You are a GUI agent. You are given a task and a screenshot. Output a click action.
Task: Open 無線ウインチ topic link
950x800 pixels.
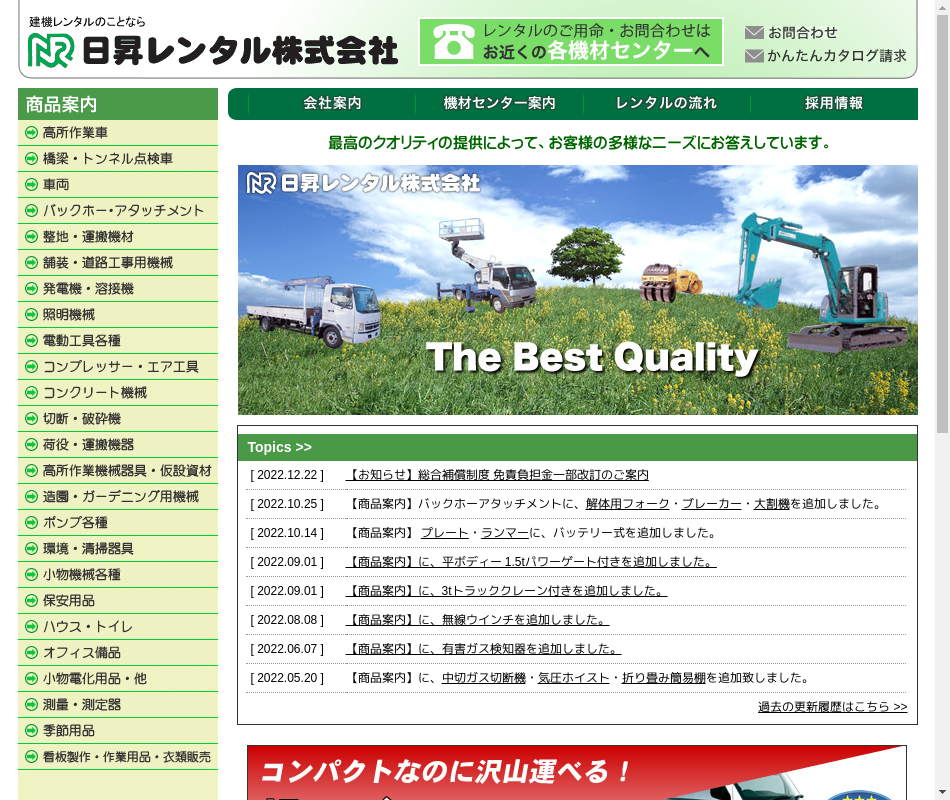point(477,621)
